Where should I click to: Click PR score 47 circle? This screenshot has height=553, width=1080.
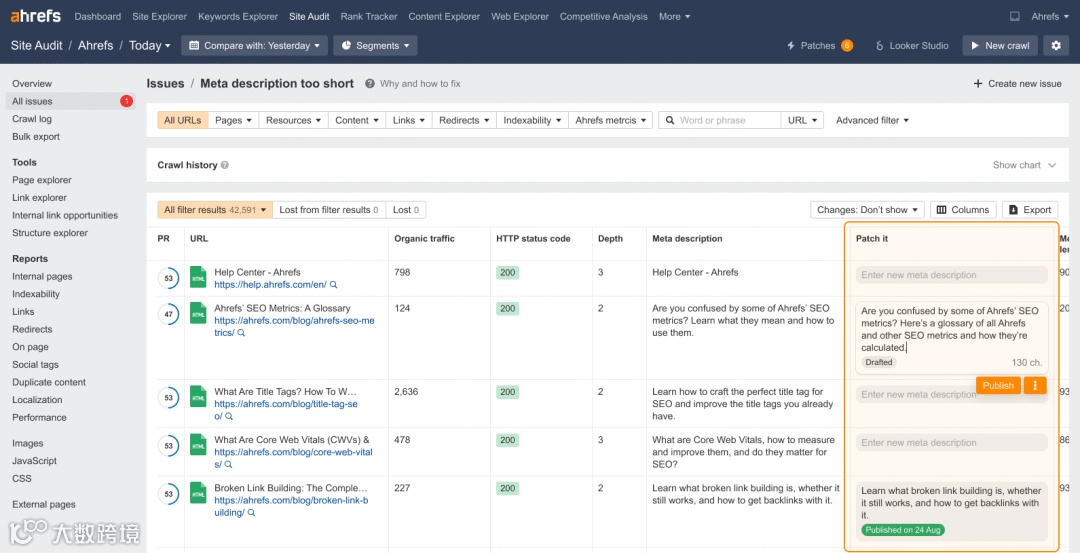pos(169,315)
